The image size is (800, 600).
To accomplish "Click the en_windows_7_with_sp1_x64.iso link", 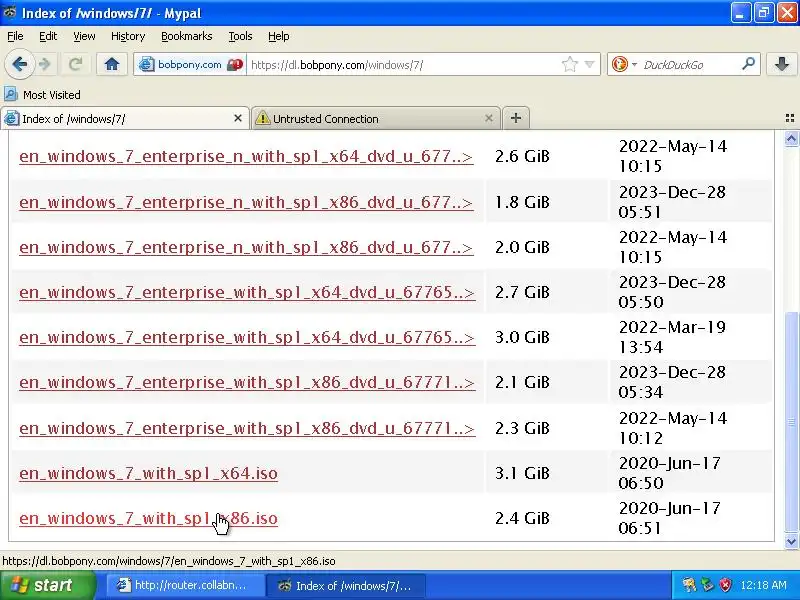I will tap(148, 473).
